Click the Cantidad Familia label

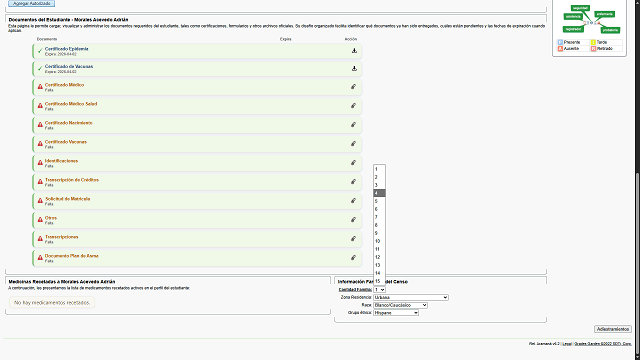coord(355,289)
